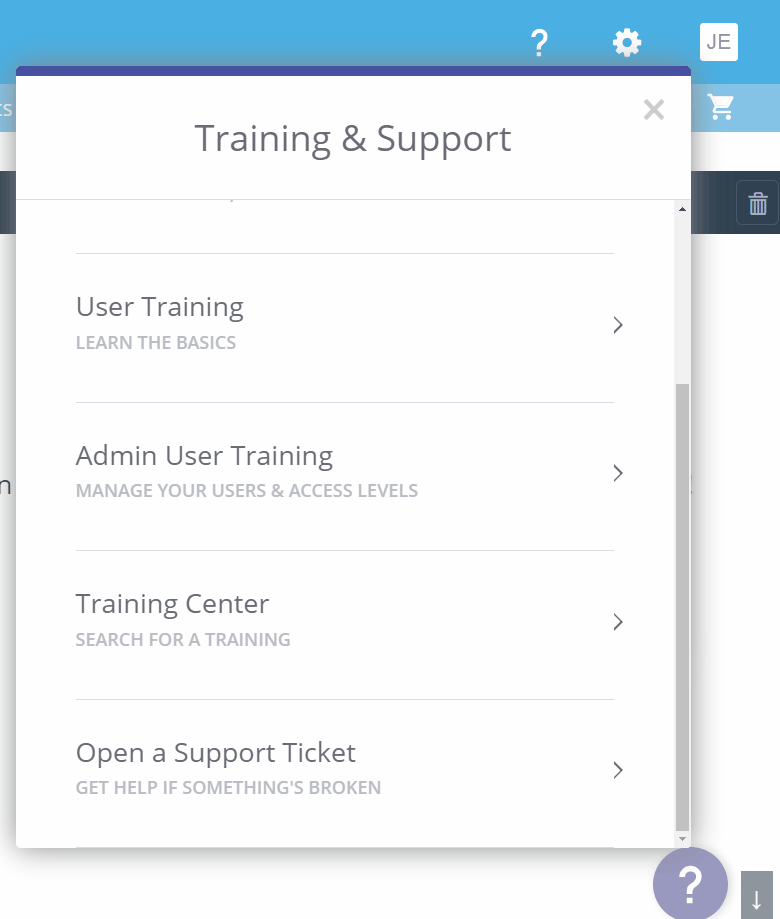Click the down arrow button at bottom right
780x919 pixels.
coord(756,896)
